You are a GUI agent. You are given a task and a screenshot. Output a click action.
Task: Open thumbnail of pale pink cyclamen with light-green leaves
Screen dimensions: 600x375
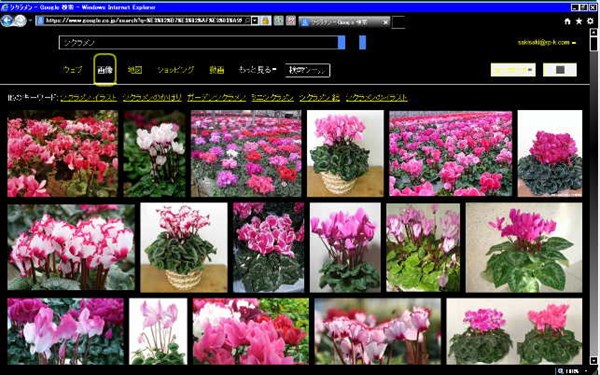click(423, 247)
